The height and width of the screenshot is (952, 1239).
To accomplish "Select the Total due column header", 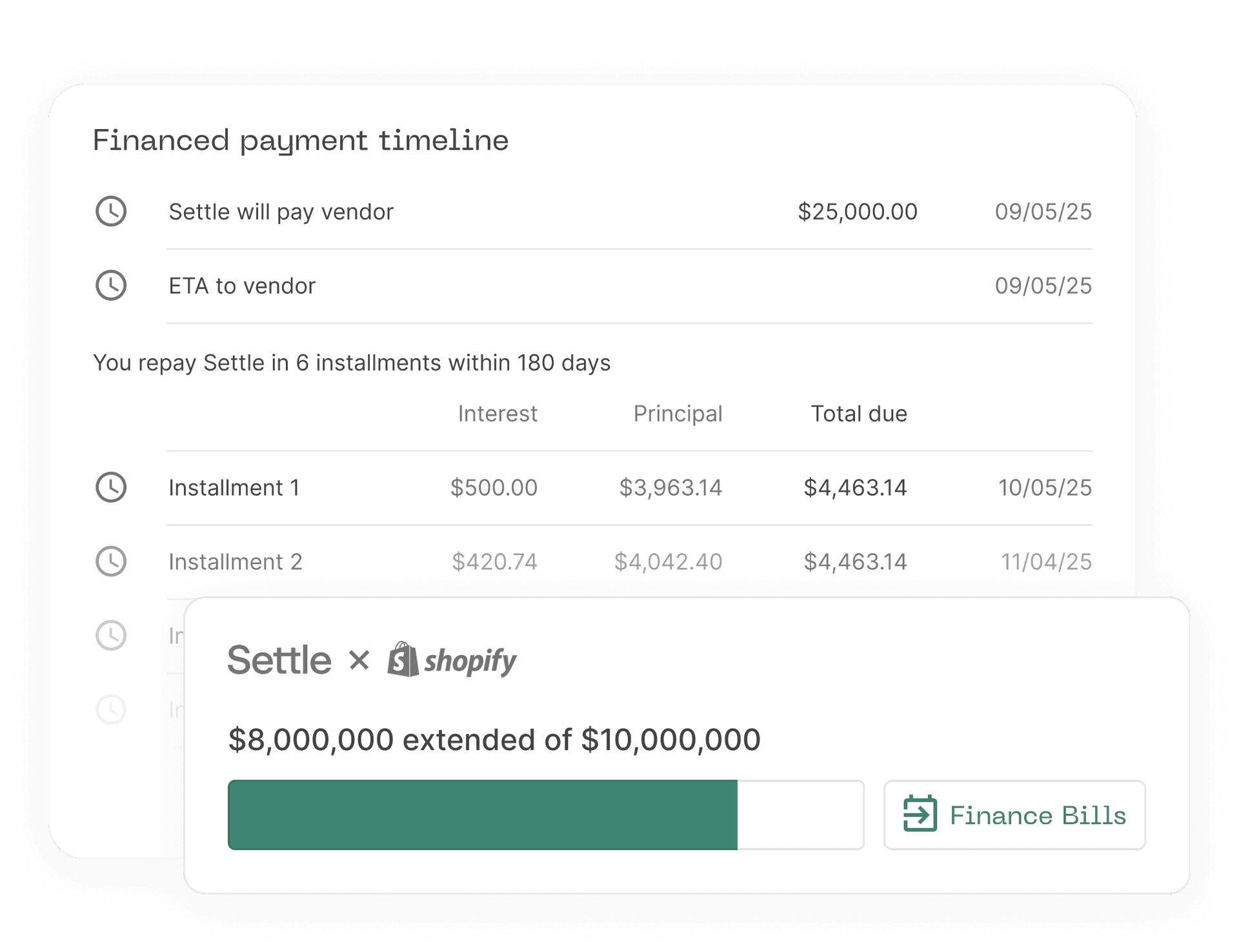I will click(859, 414).
